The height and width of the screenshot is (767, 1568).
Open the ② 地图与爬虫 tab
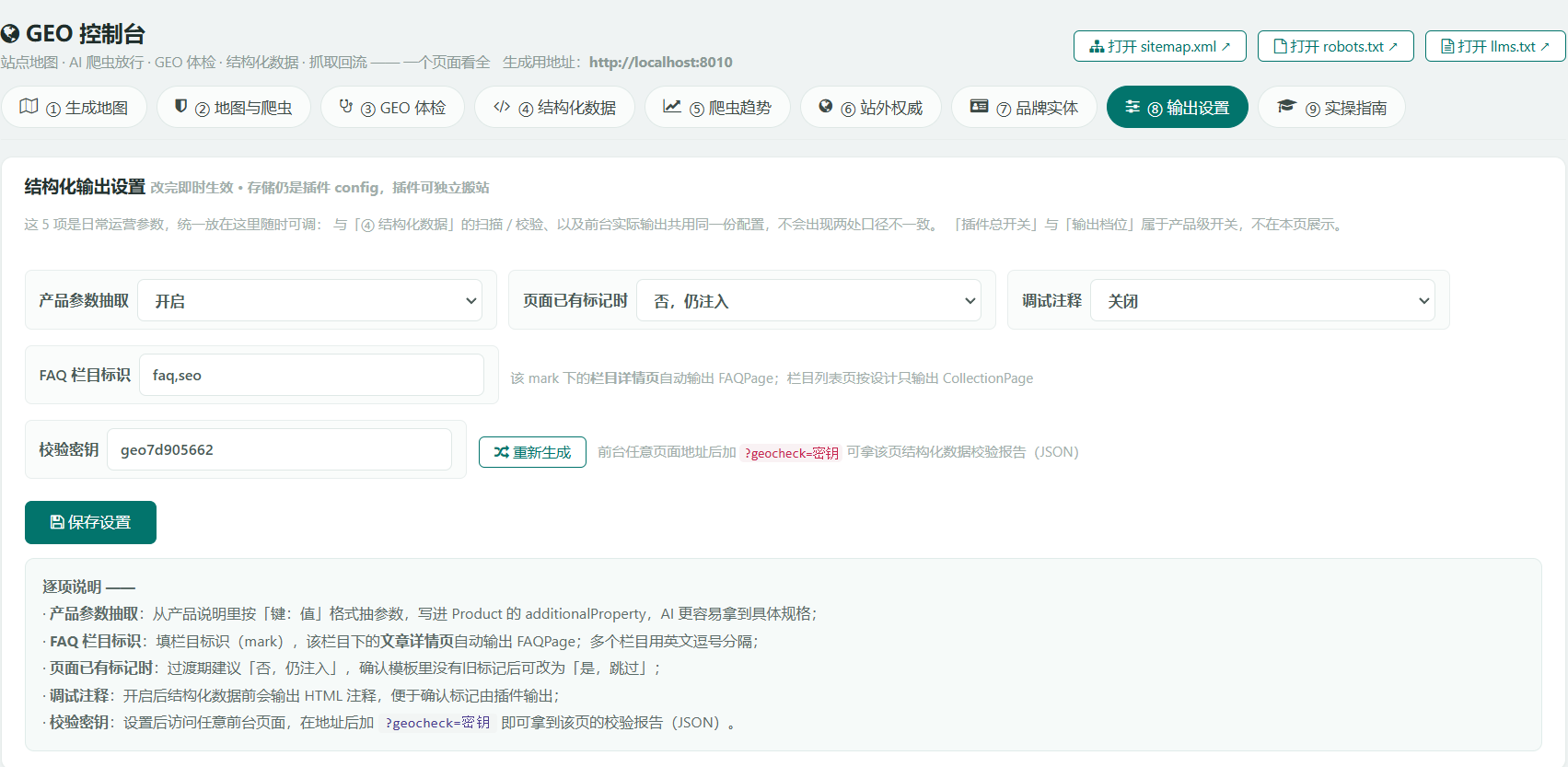[x=234, y=107]
